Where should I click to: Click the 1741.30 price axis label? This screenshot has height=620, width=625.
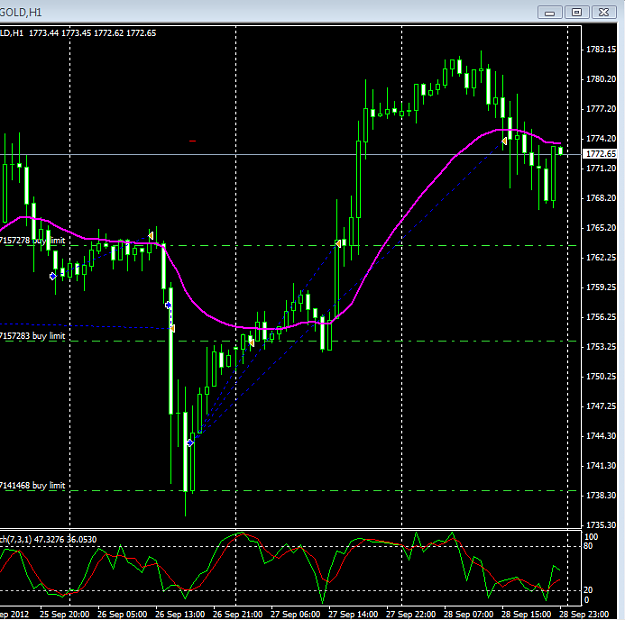coord(601,466)
